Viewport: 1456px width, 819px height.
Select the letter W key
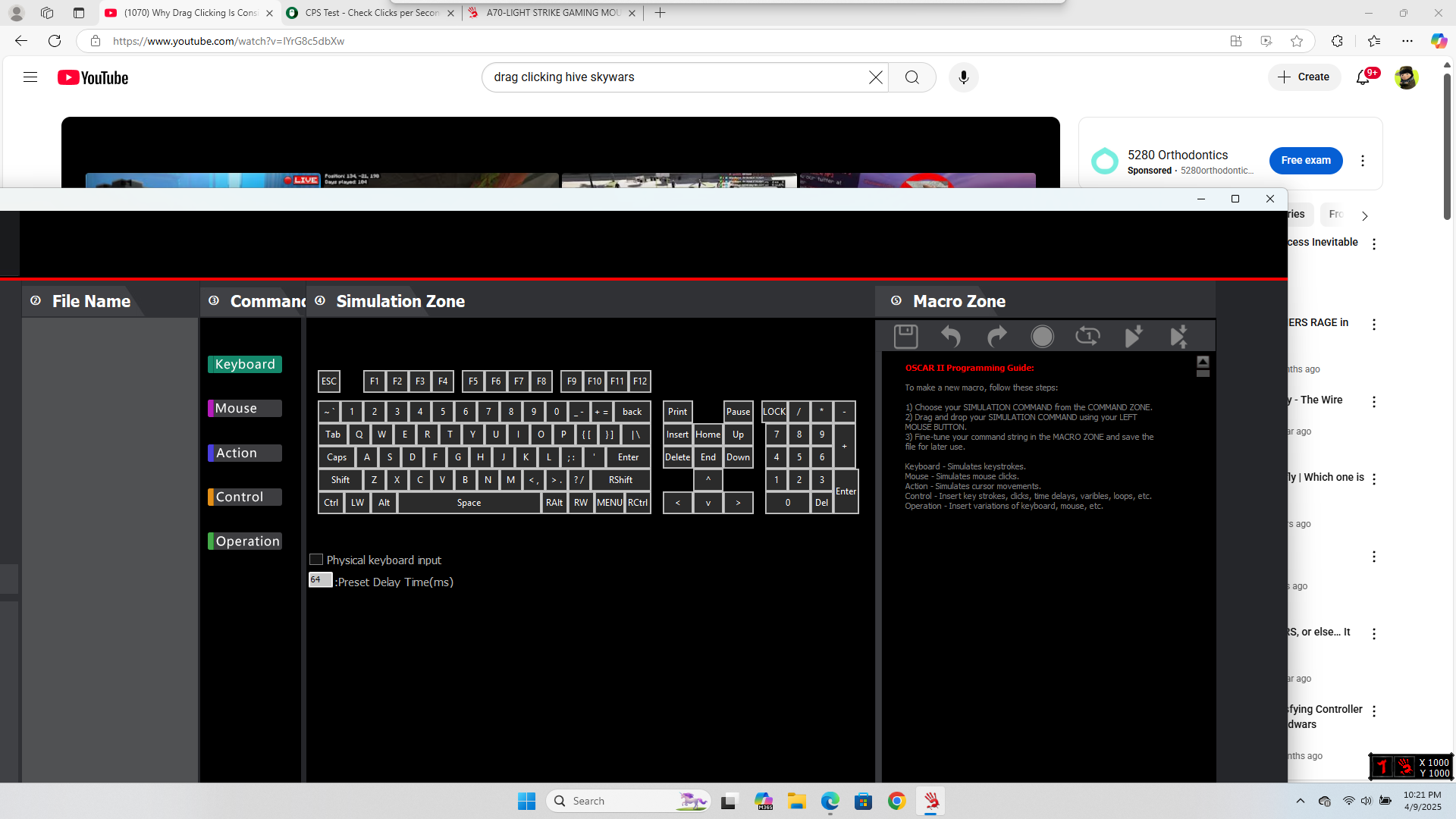381,435
